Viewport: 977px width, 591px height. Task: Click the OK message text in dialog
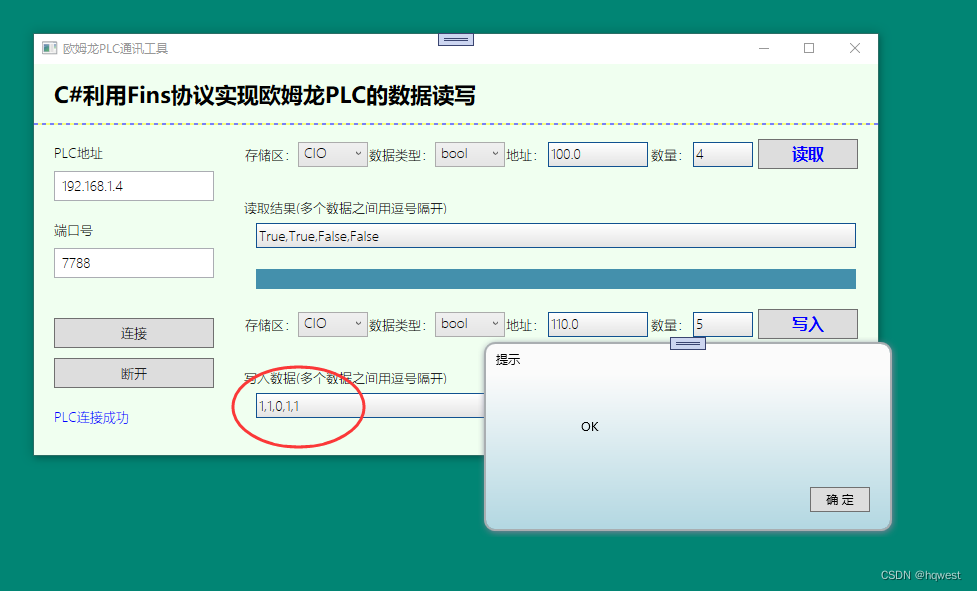click(589, 427)
